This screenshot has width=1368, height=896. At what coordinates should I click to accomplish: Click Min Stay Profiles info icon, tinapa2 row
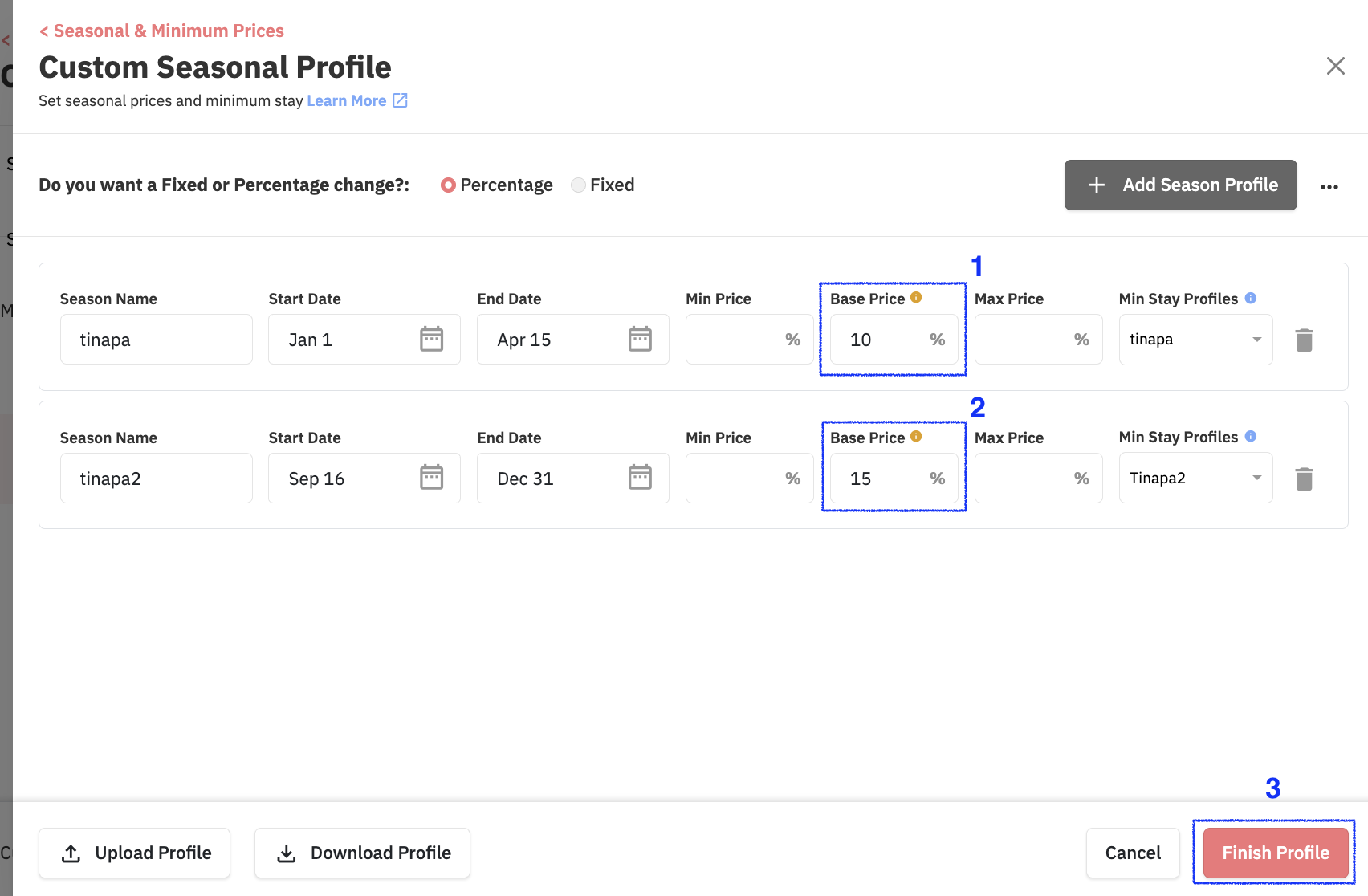tap(1251, 436)
